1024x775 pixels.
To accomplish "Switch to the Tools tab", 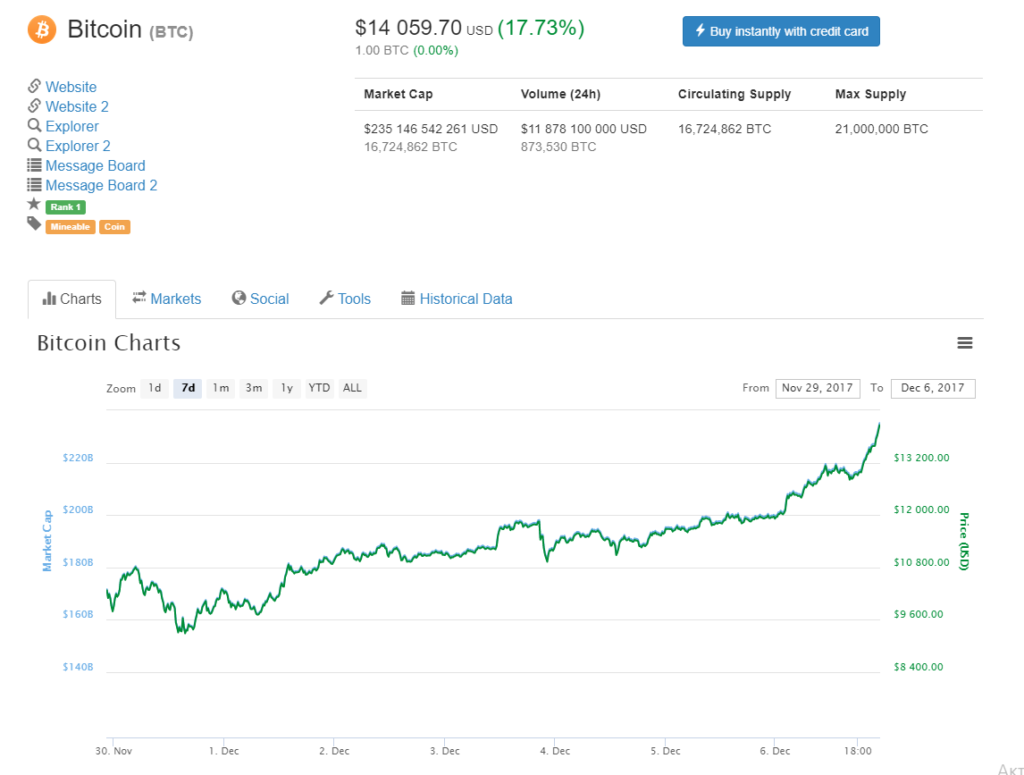I will [345, 298].
